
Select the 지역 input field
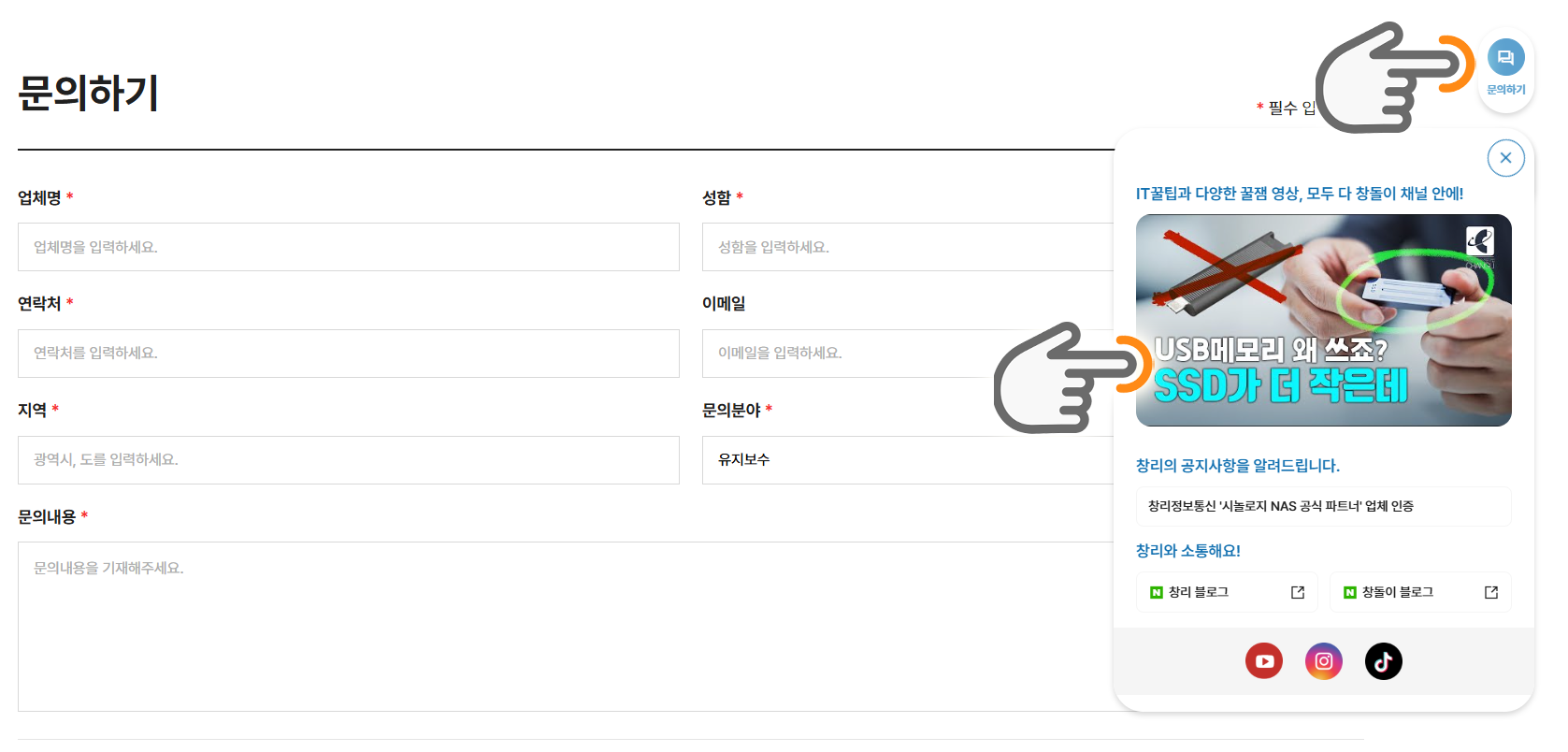[348, 460]
